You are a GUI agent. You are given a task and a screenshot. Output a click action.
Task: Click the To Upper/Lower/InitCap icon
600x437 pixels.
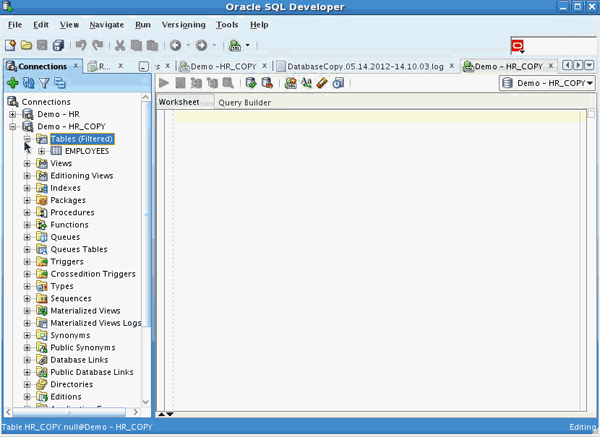click(x=307, y=83)
